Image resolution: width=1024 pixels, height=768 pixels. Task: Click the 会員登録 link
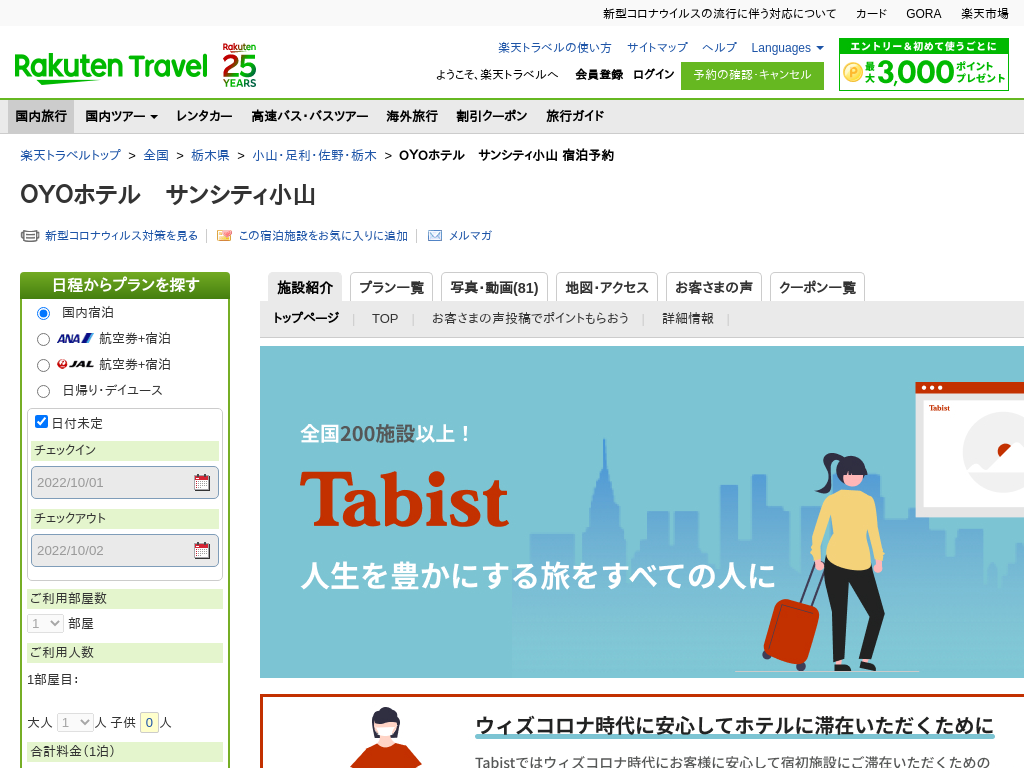click(x=599, y=74)
